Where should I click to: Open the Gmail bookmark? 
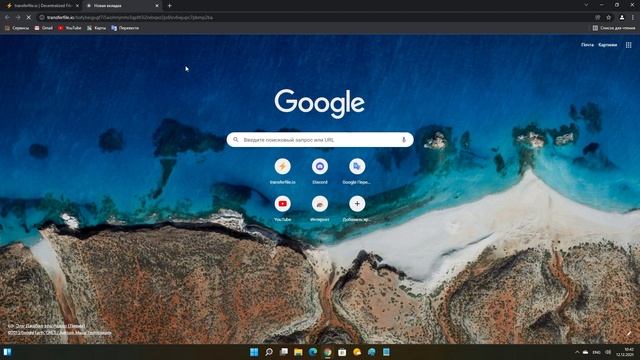point(44,28)
